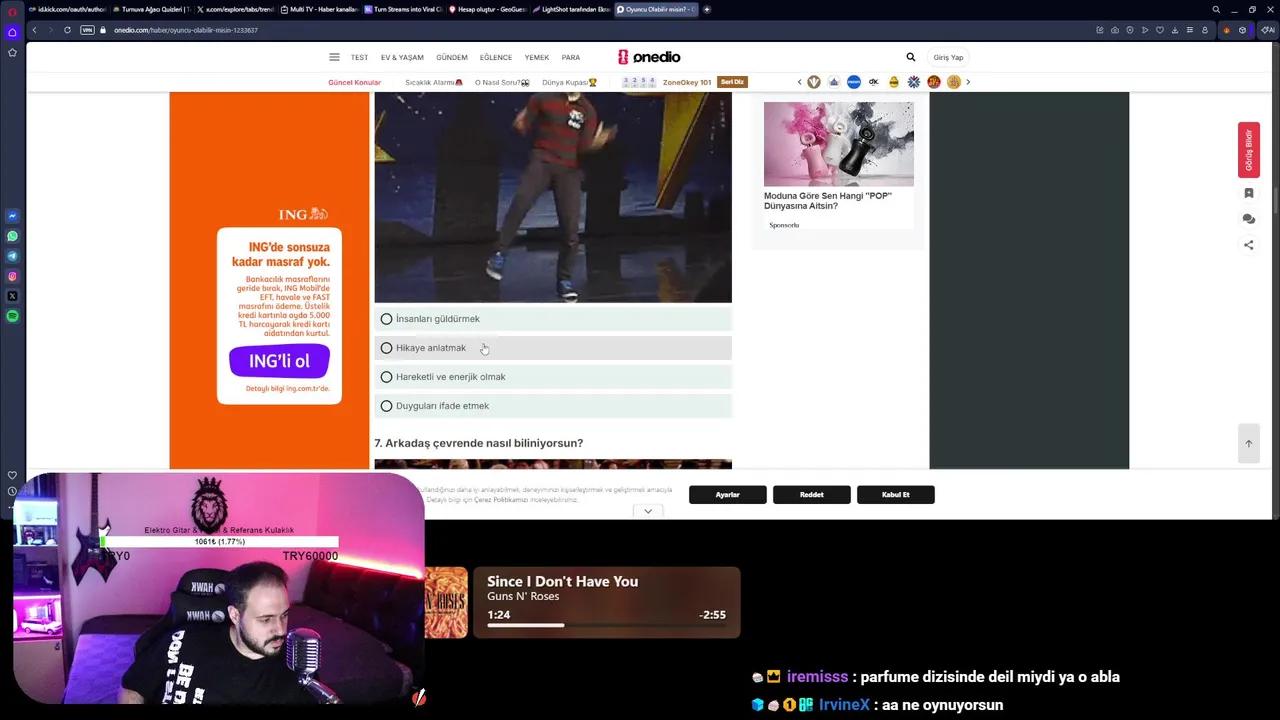Viewport: 1280px width, 720px height.
Task: Reload the current page
Action: 67,30
